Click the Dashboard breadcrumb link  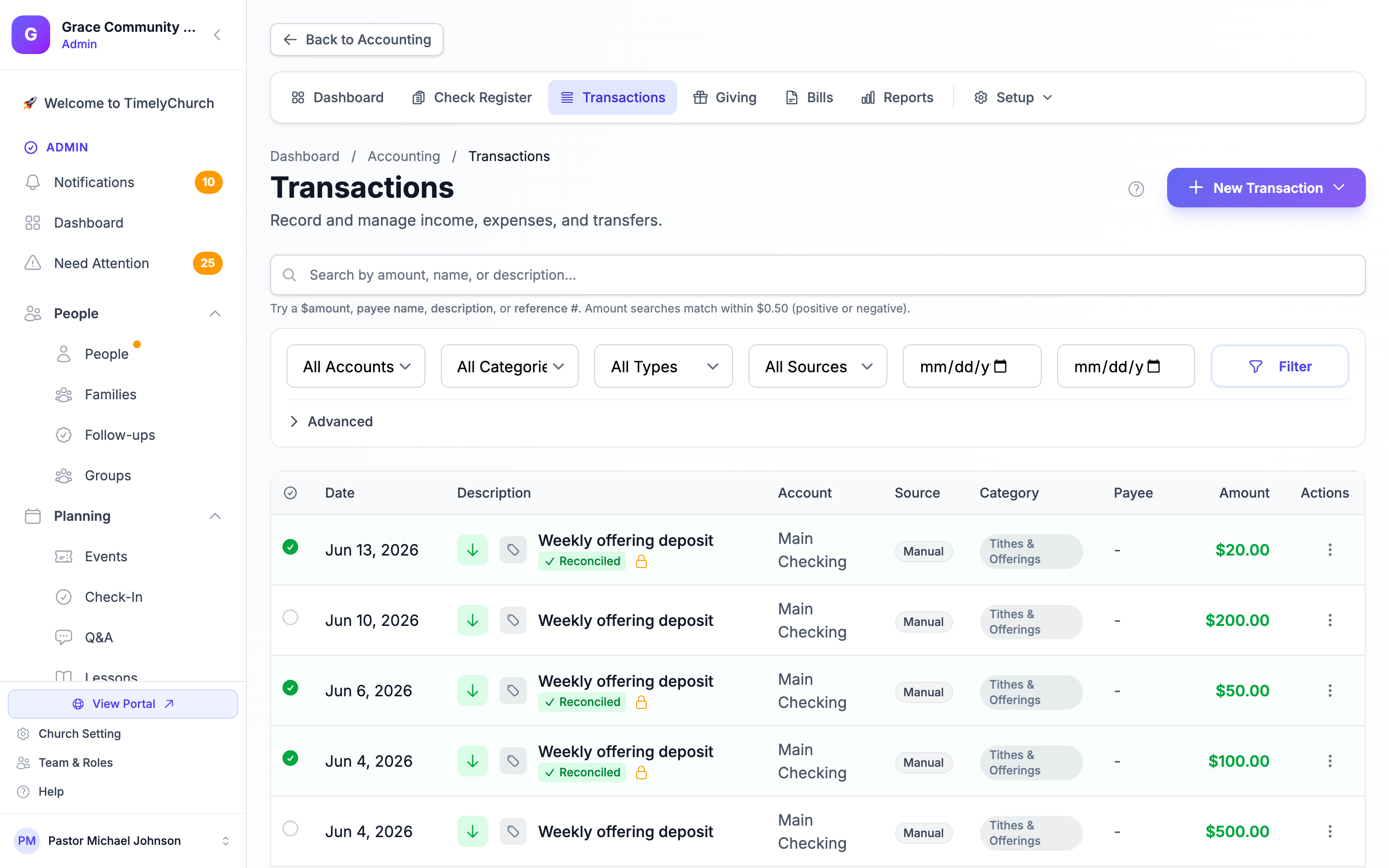[x=305, y=156]
